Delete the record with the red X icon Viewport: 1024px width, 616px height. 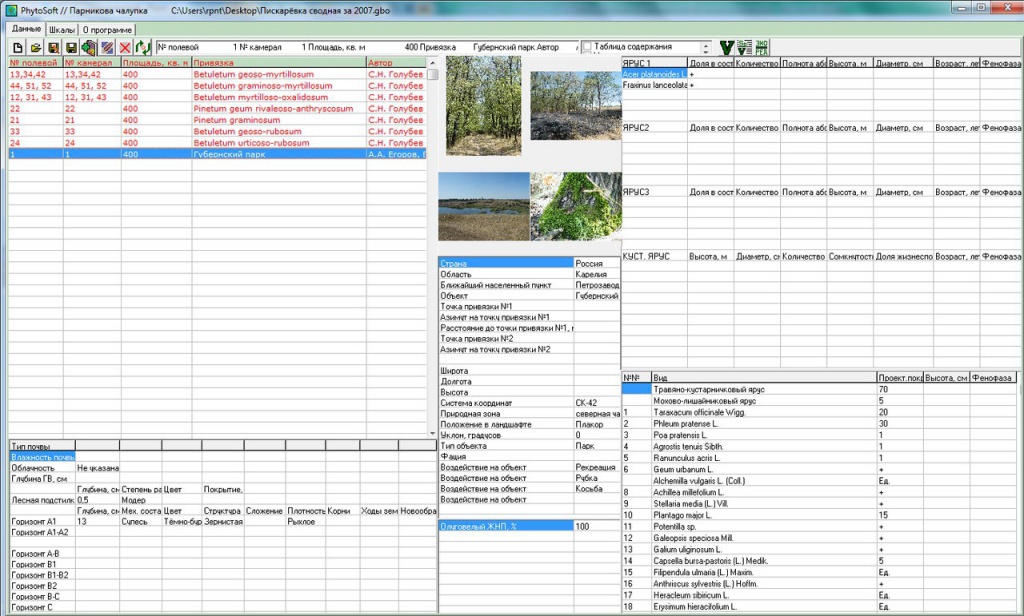pos(125,48)
